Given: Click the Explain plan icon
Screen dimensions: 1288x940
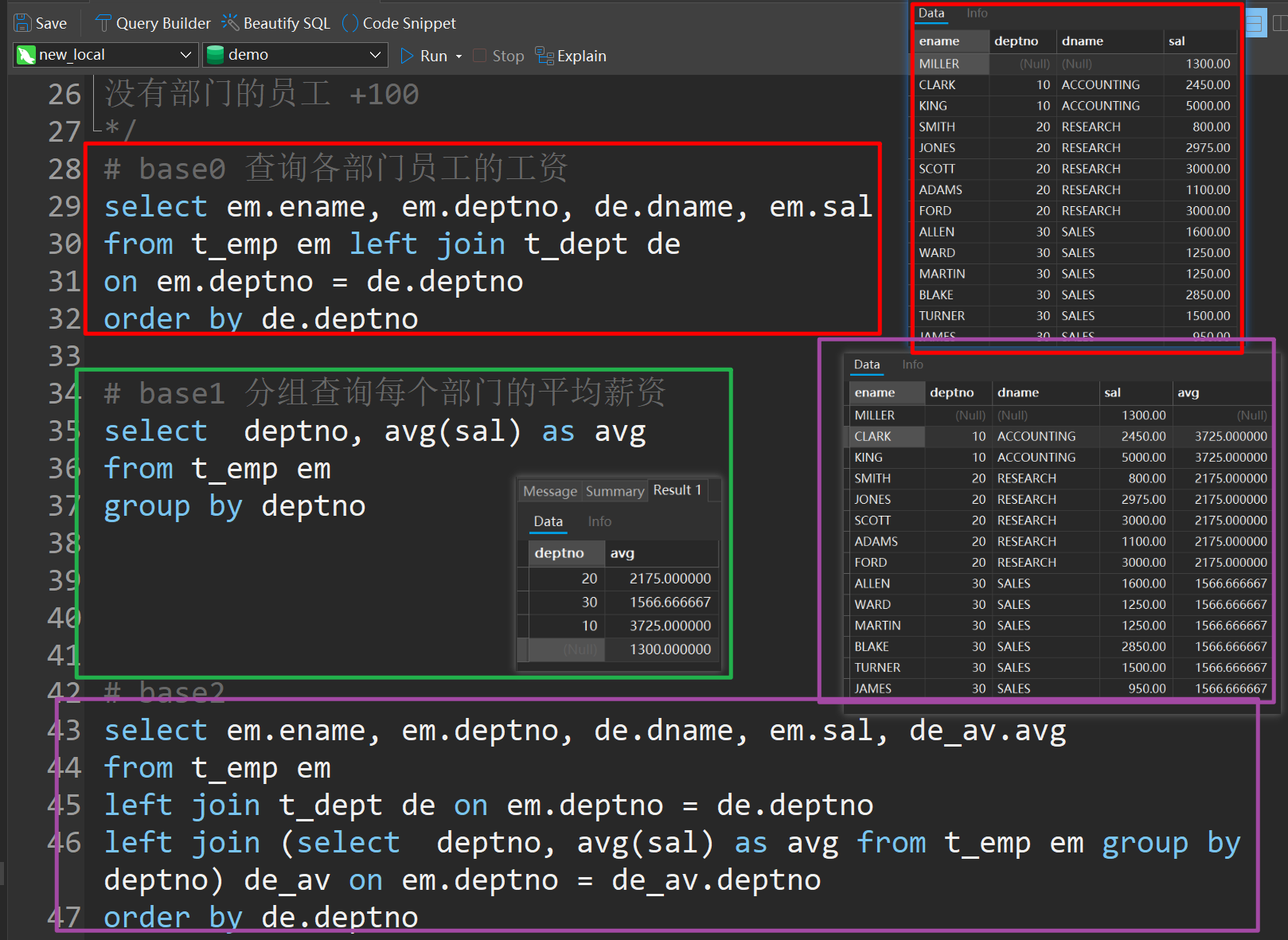Looking at the screenshot, I should click(x=544, y=56).
